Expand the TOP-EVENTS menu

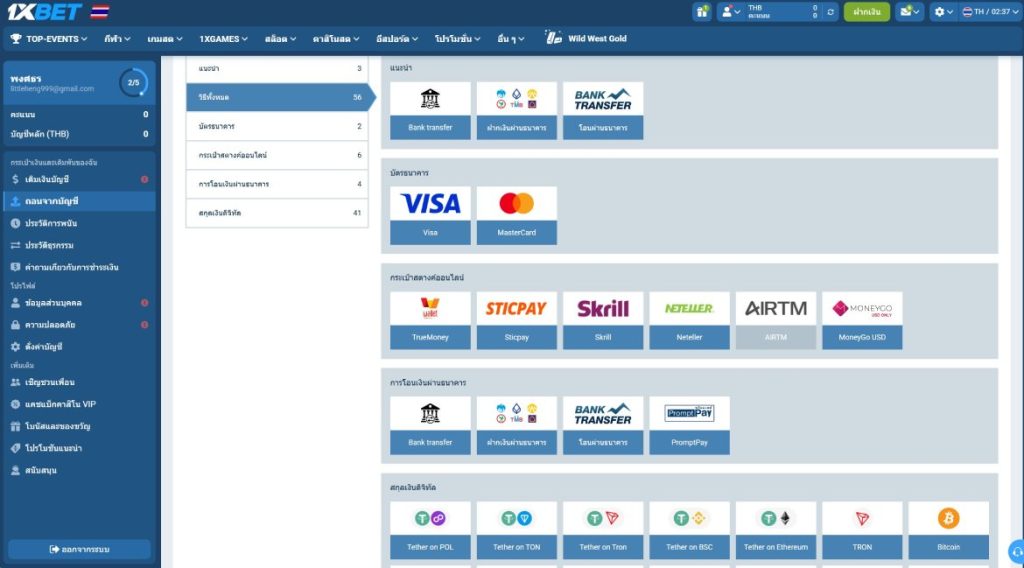(x=49, y=39)
